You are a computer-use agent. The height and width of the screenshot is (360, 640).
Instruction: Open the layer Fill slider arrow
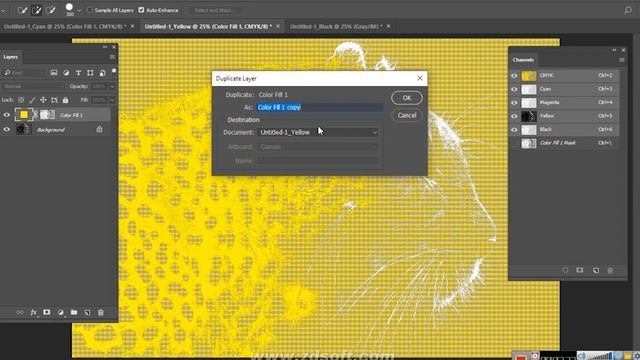pos(112,100)
